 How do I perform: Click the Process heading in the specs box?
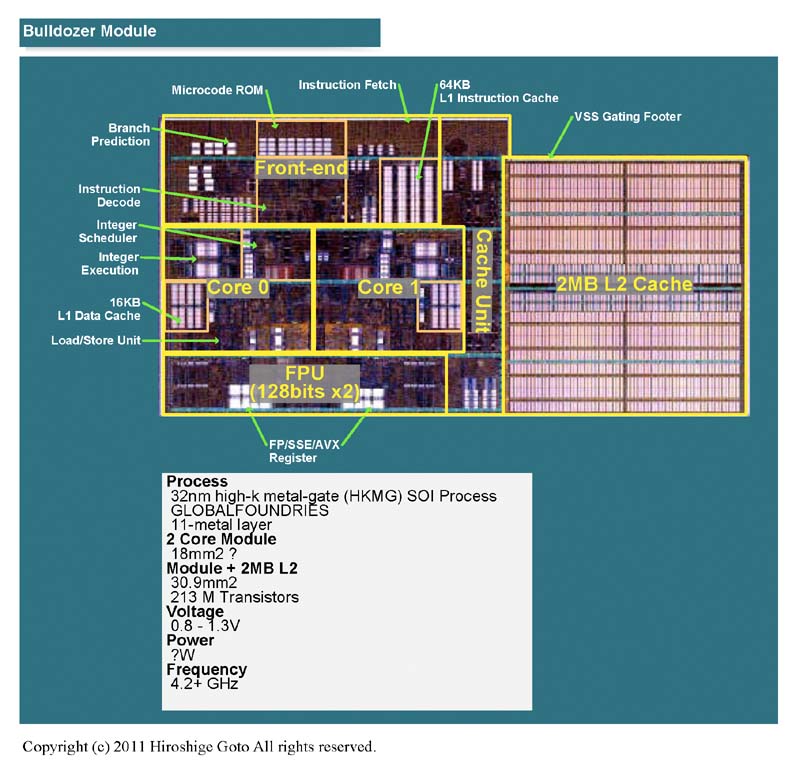pyautogui.click(x=197, y=481)
